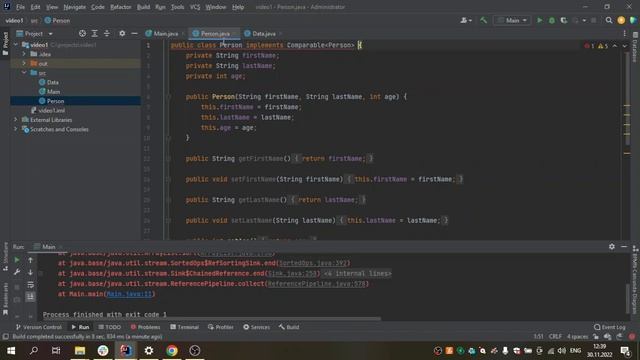640x360 pixels.
Task: Open Main.java:11 stack trace link
Action: [129, 294]
